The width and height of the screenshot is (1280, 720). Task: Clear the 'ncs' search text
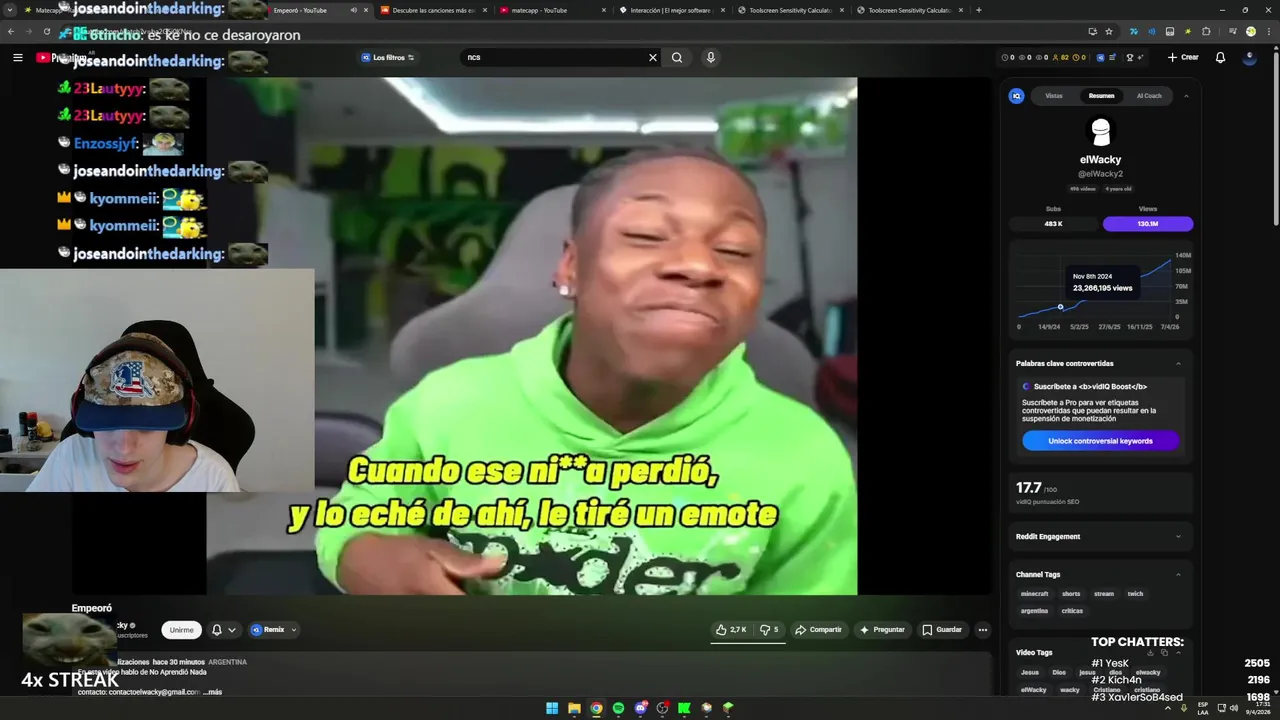(x=653, y=58)
